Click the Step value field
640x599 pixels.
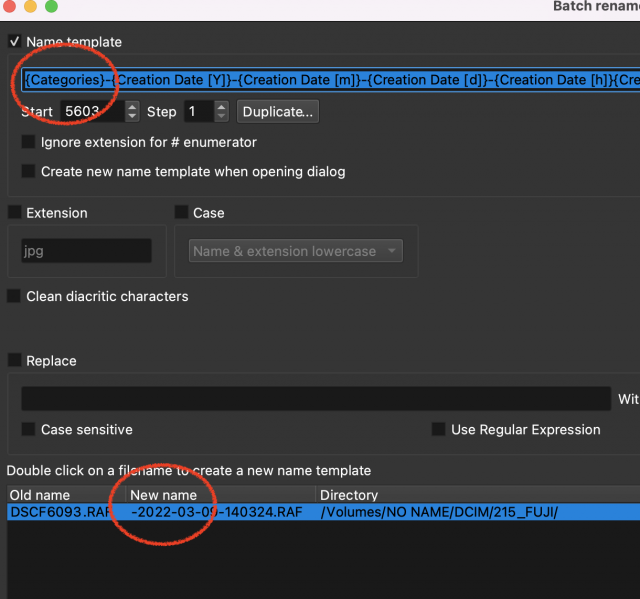coord(199,111)
